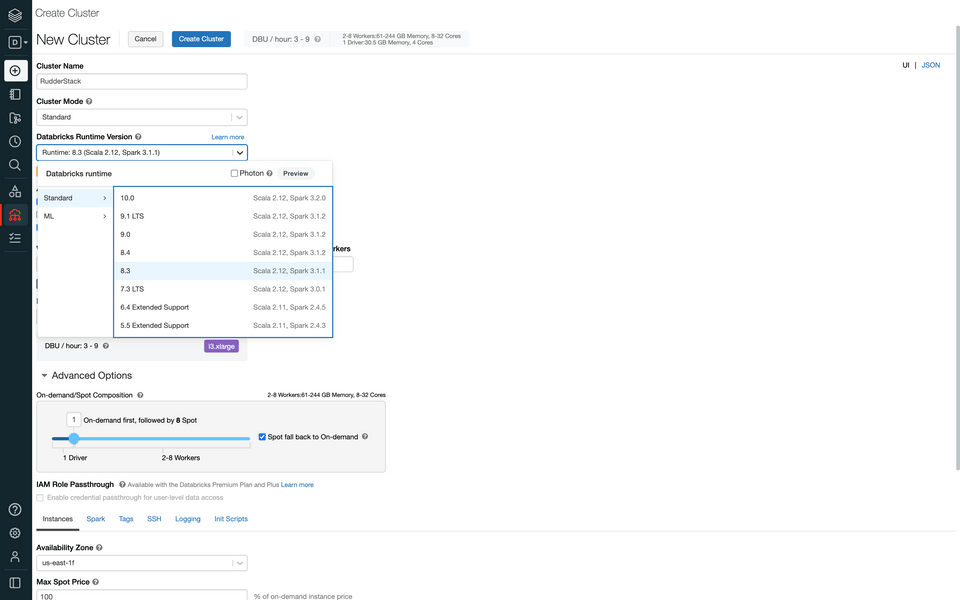
Task: Switch to the Spark tab
Action: coord(95,519)
